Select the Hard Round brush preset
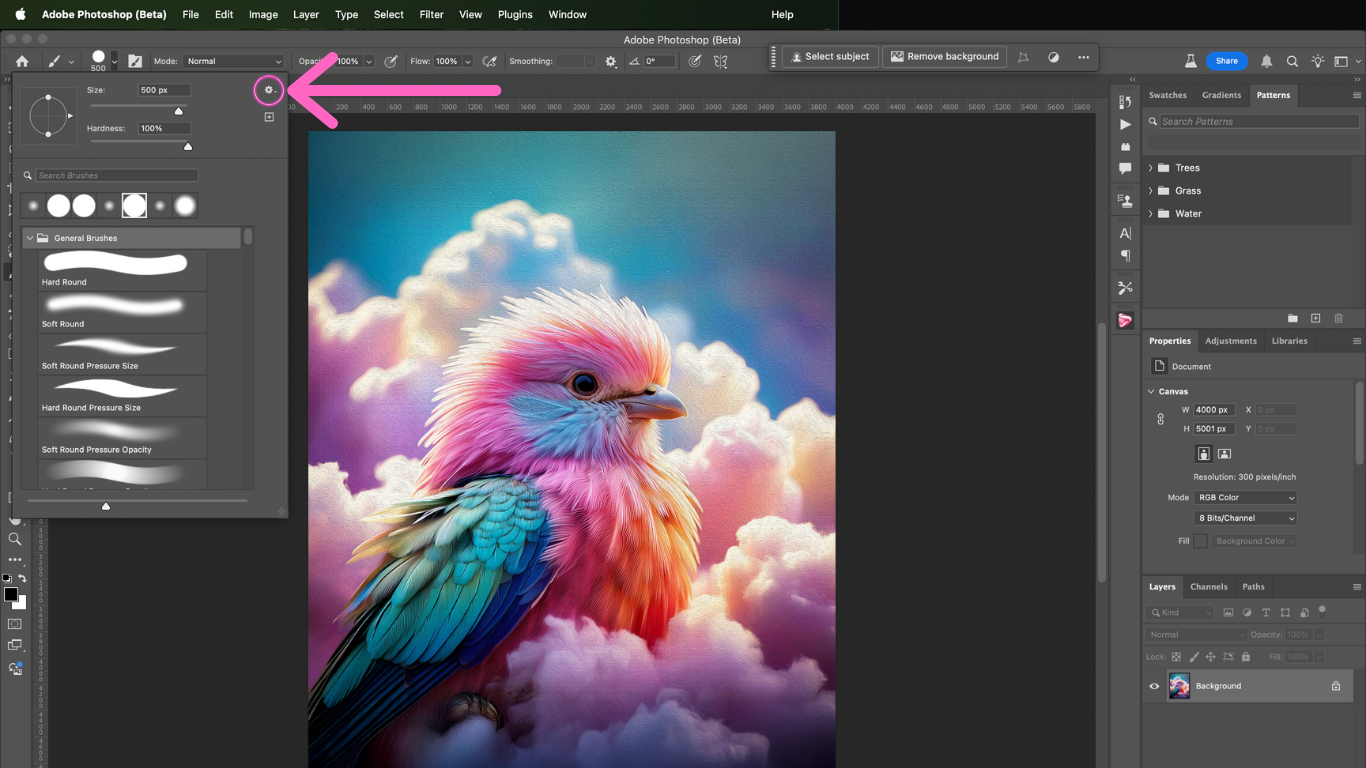1366x768 pixels. (123, 269)
